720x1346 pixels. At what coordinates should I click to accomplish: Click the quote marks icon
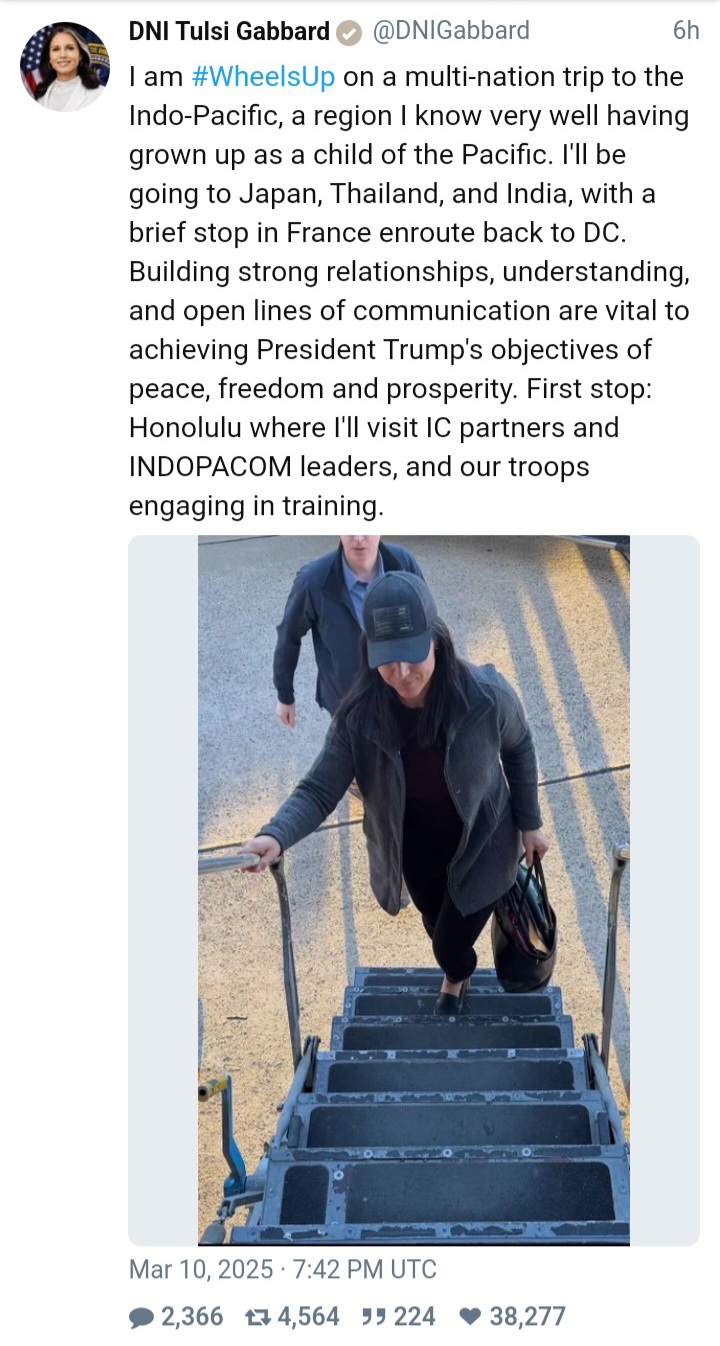click(x=374, y=1317)
